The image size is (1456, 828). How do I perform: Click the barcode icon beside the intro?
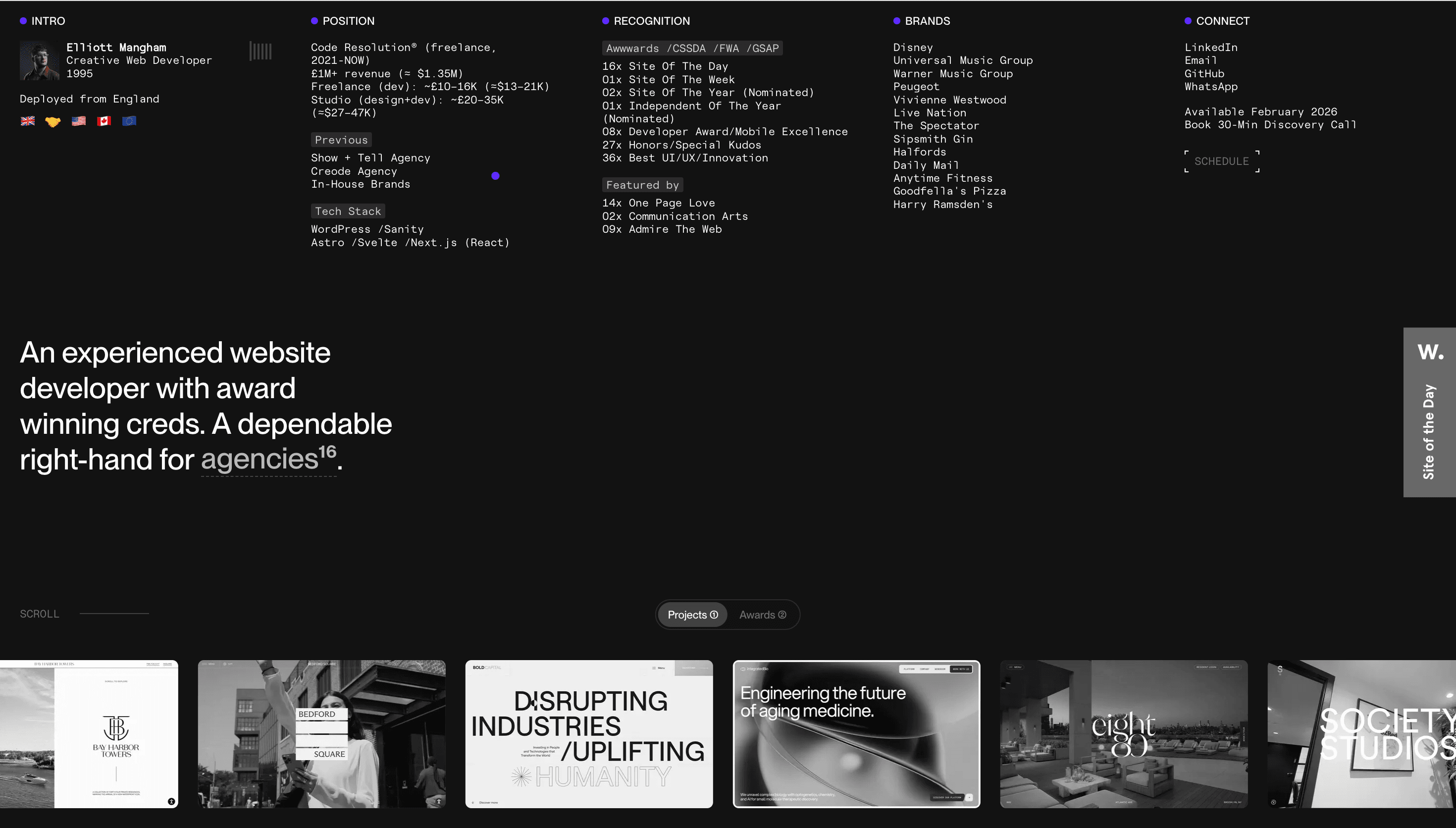tap(261, 51)
